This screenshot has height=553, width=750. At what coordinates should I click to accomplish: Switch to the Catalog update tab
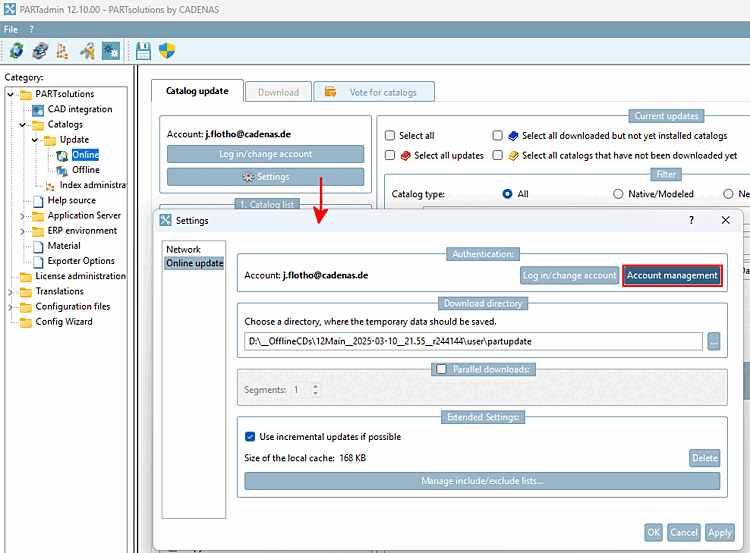point(197,91)
